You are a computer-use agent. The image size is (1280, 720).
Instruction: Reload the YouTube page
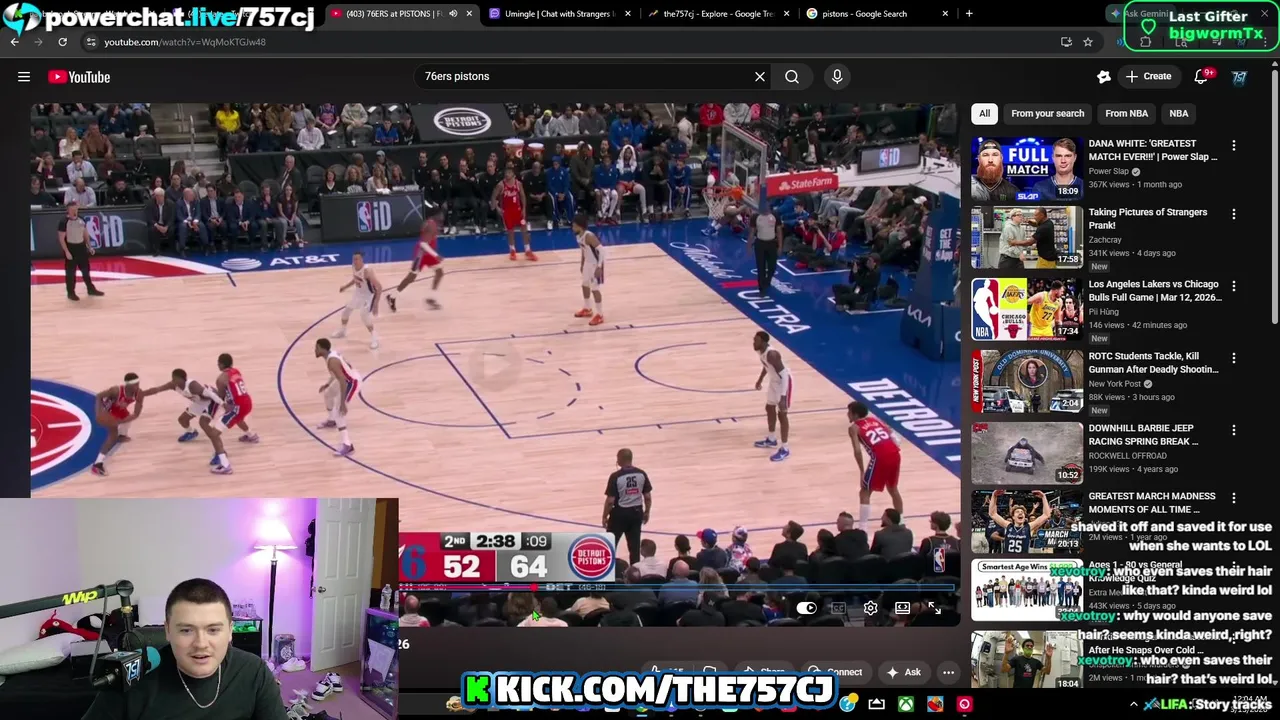(62, 42)
